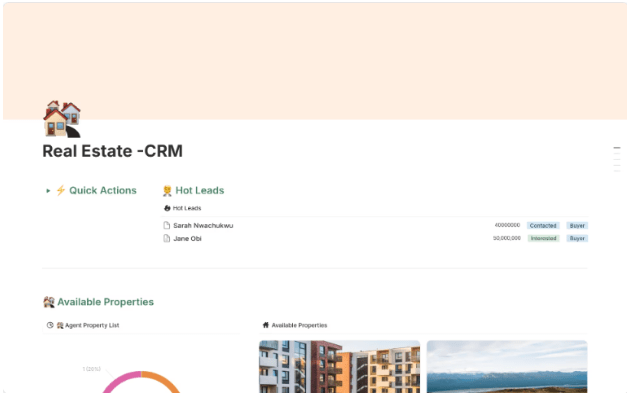Open the mountain landscape property card

[x=507, y=366]
